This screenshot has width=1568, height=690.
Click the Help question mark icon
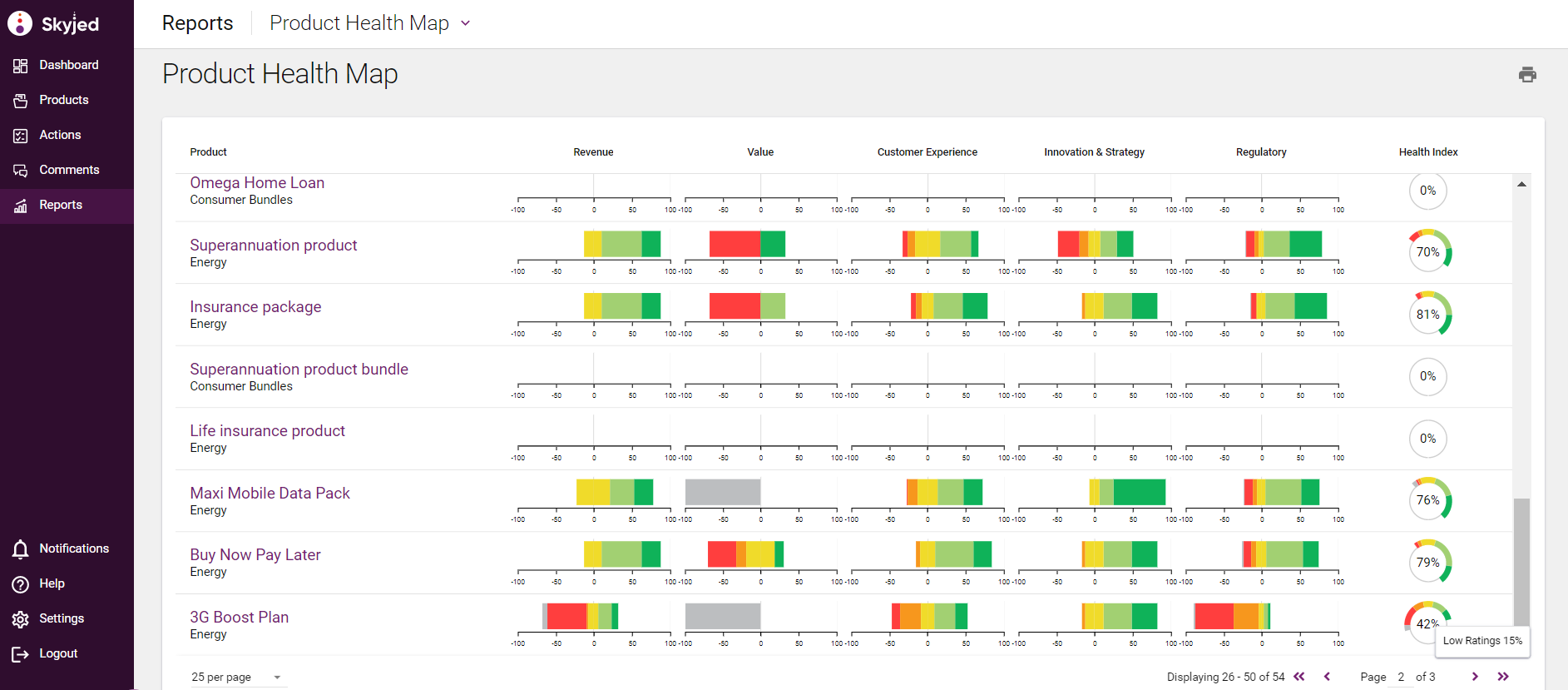pyautogui.click(x=21, y=584)
